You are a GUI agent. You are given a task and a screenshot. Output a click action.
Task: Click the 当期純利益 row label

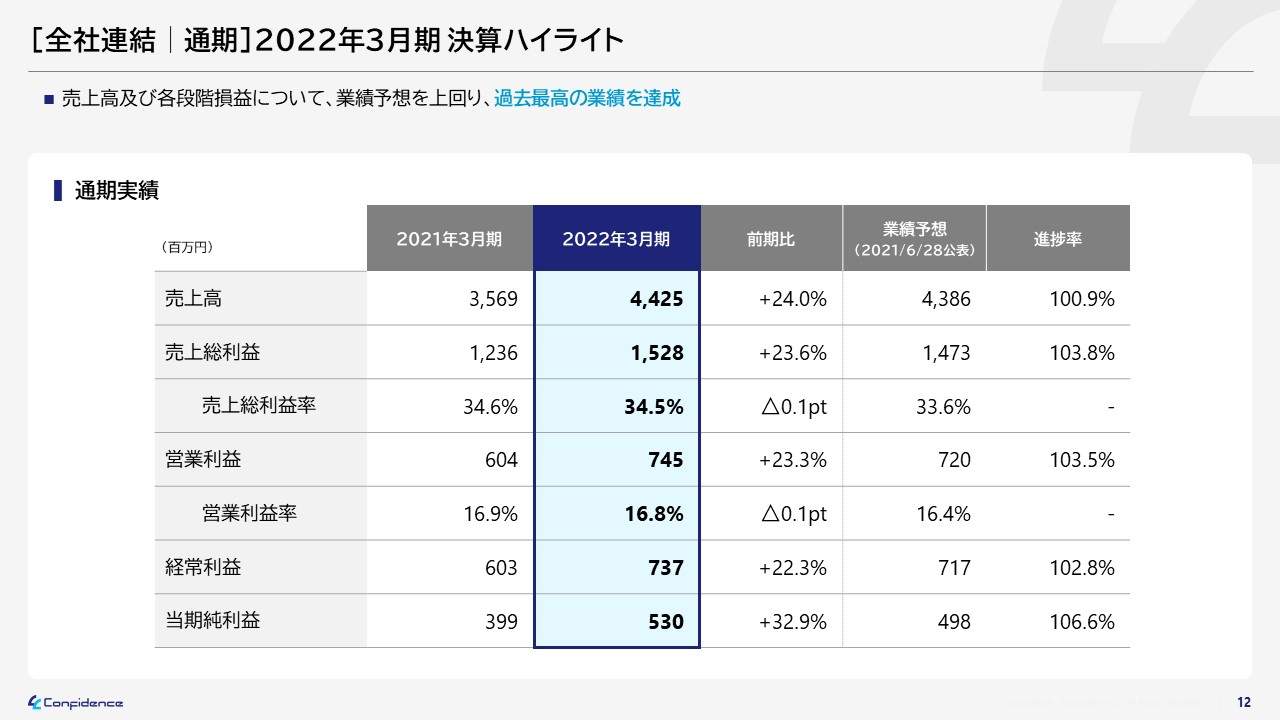coord(212,621)
